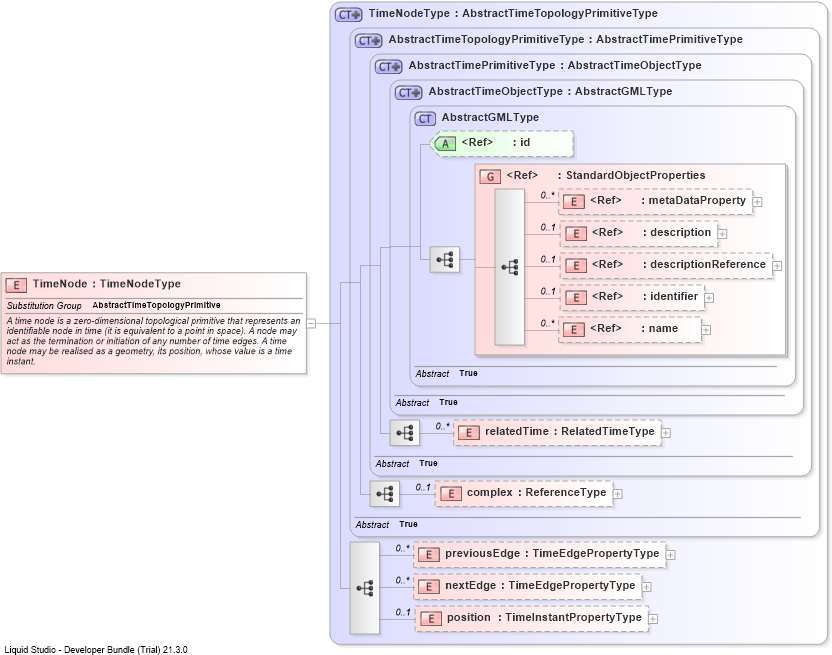832x655 pixels.
Task: Expand the nextEdge element
Action: pyautogui.click(x=646, y=587)
